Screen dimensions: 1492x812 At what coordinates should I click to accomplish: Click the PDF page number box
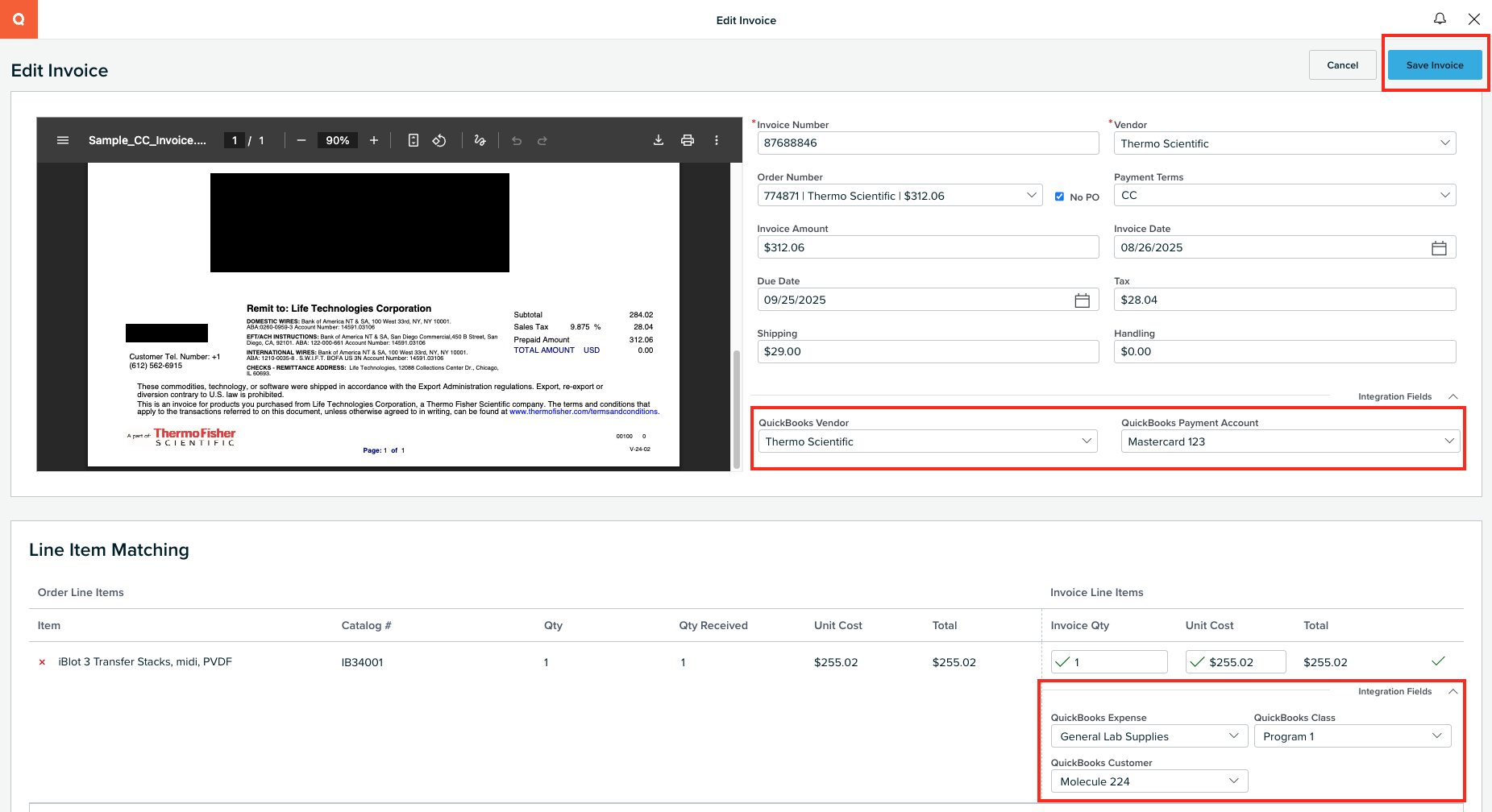pos(234,140)
